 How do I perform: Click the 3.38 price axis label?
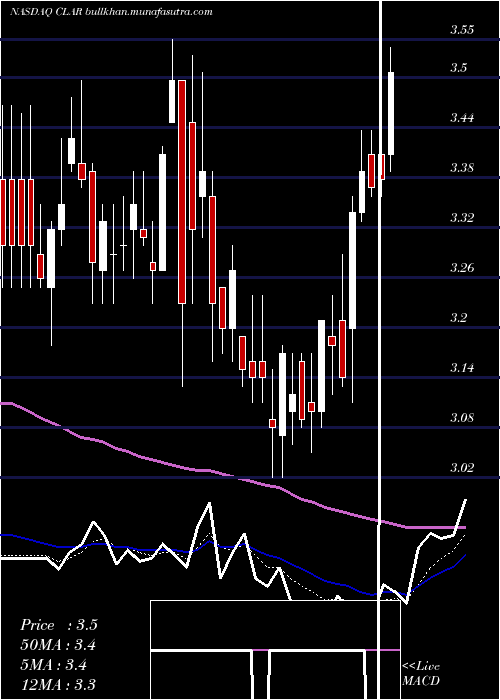(462, 168)
